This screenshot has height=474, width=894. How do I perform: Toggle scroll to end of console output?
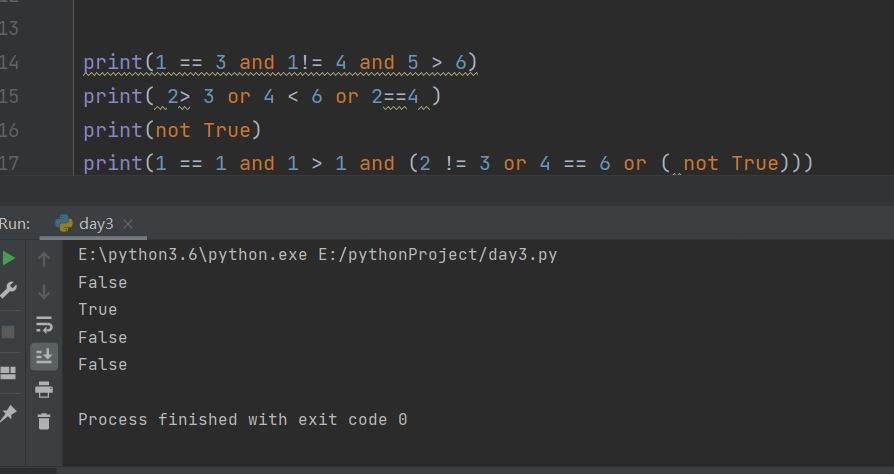(x=44, y=356)
